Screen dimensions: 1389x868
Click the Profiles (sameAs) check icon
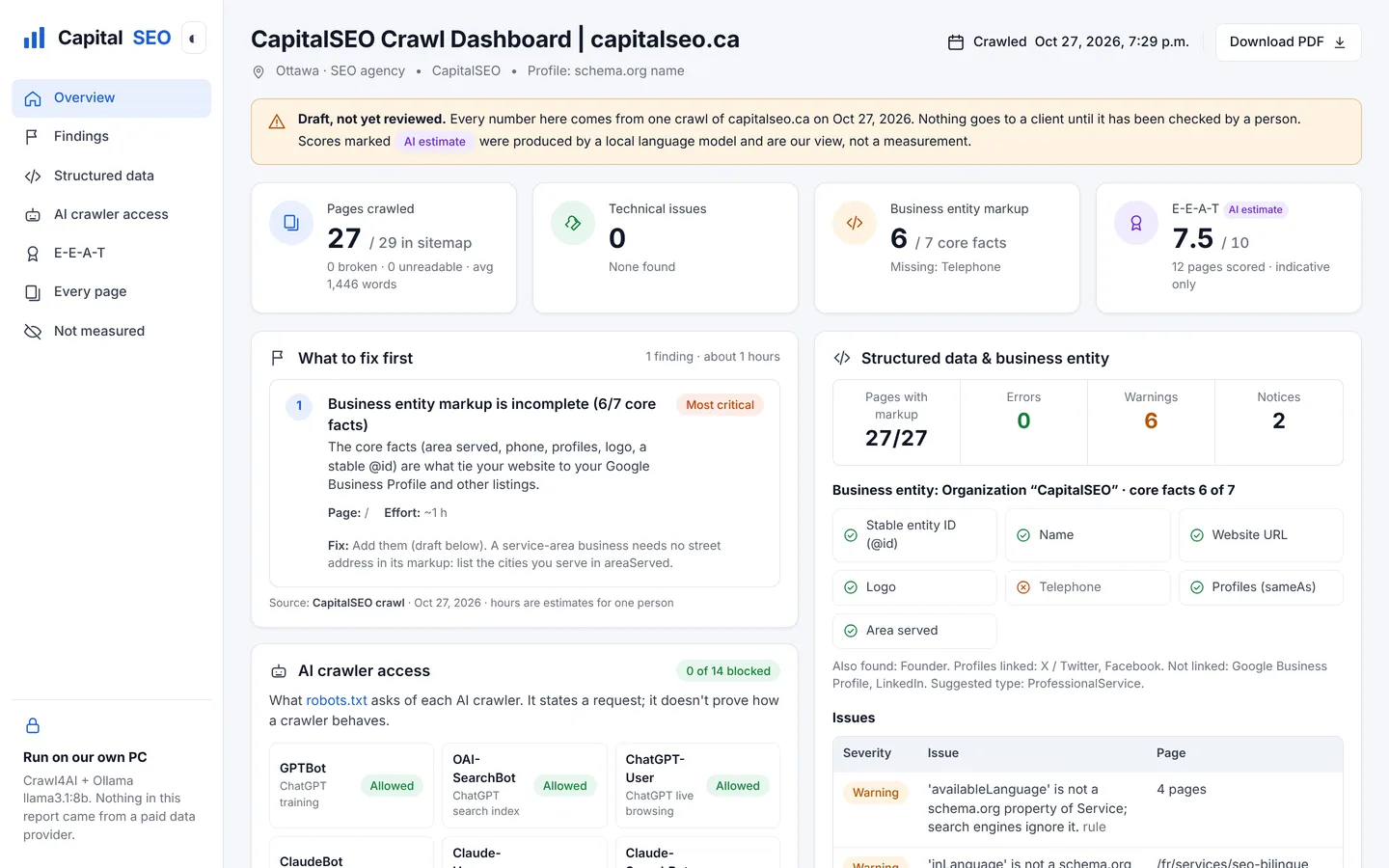[x=1197, y=587]
